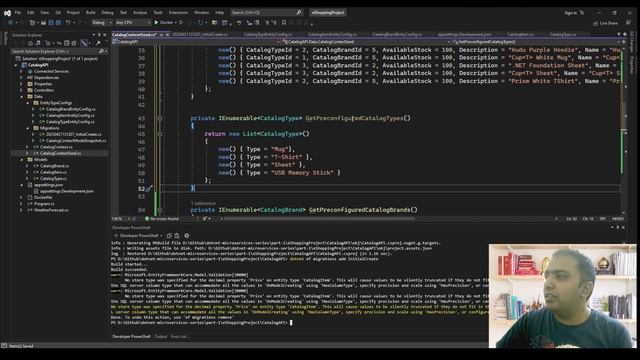Click the copy icon in terminal toolbar
Viewport: 640px width, 360px height.
169,236
